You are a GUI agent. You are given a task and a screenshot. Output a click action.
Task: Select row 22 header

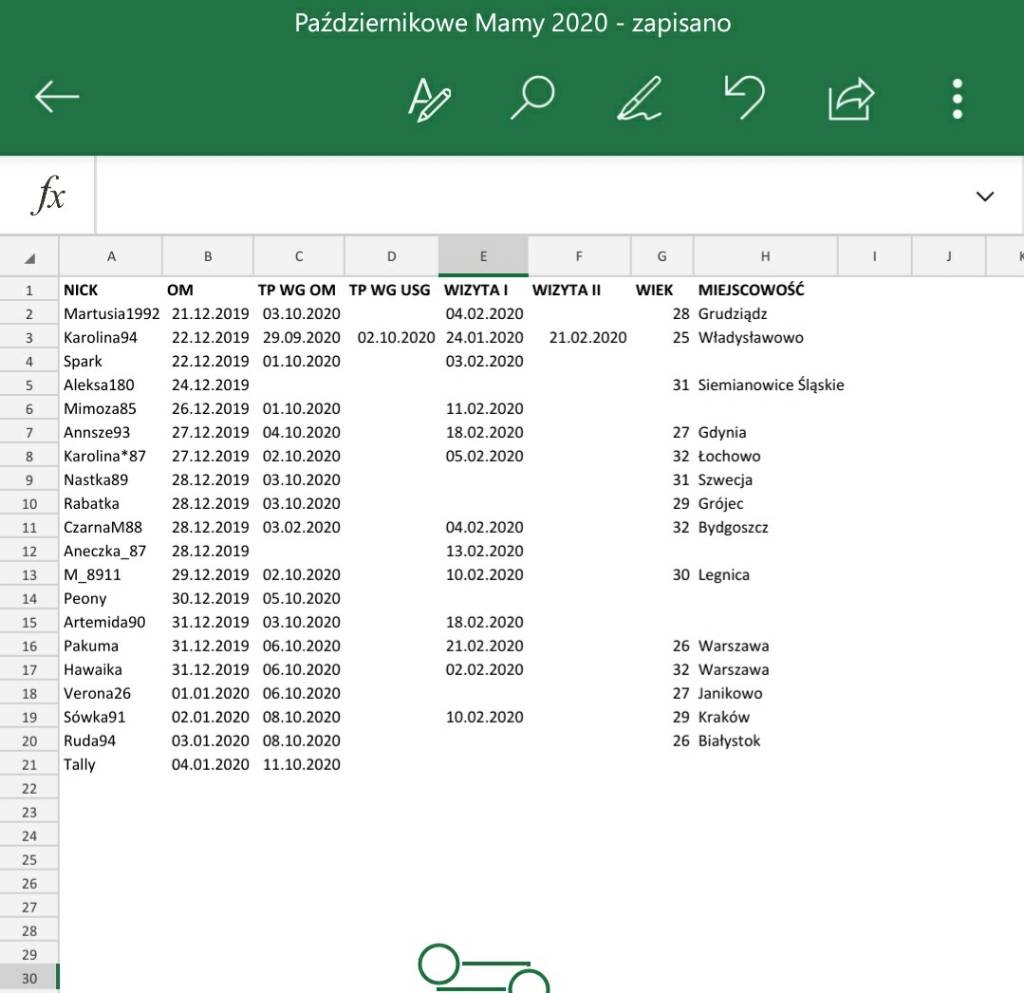point(29,789)
